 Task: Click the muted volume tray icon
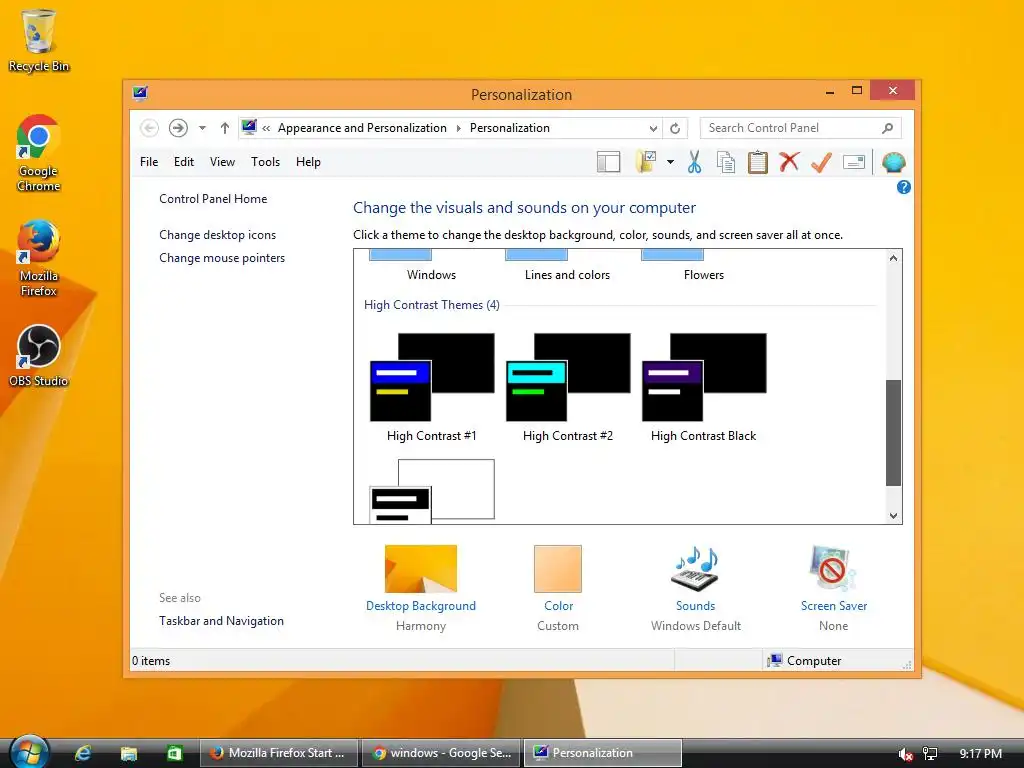coord(905,754)
